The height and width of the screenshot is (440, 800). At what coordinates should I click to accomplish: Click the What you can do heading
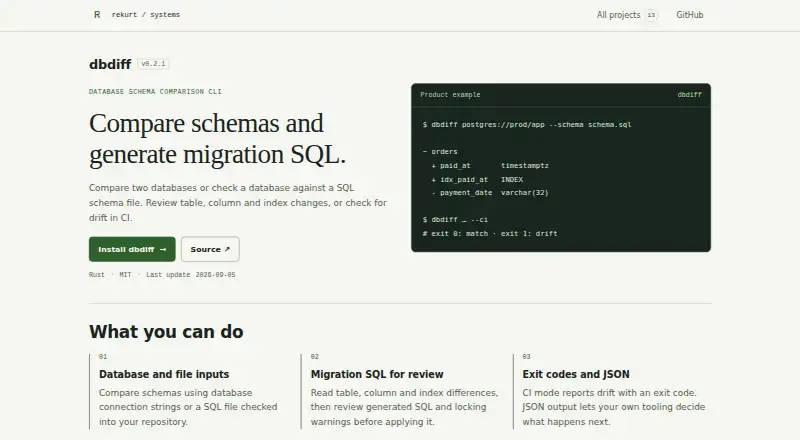(x=166, y=332)
